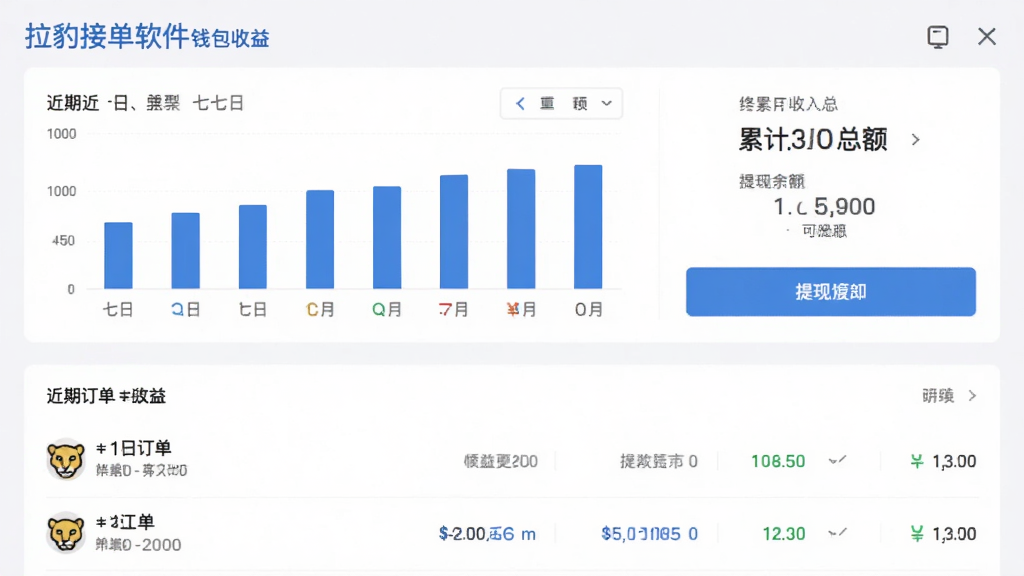This screenshot has height=576, width=1024.
Task: Click the 提现余额 label
Action: (x=772, y=181)
